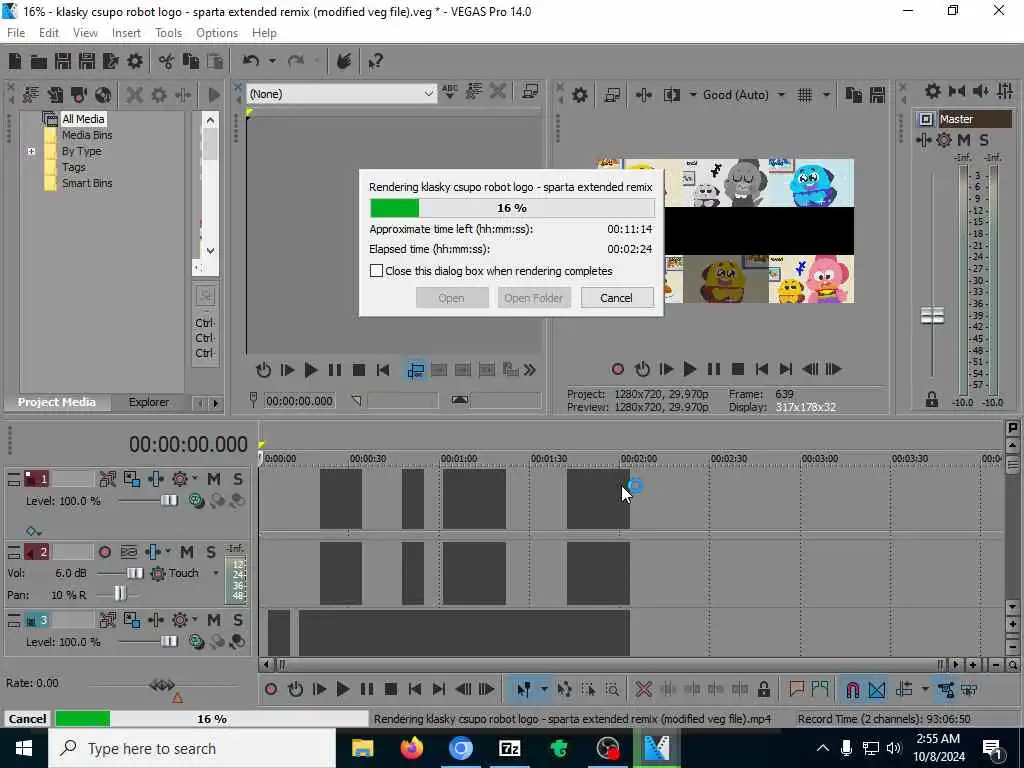Viewport: 1024px width, 768px height.
Task: Open 7-Zip from the taskbar
Action: [509, 748]
